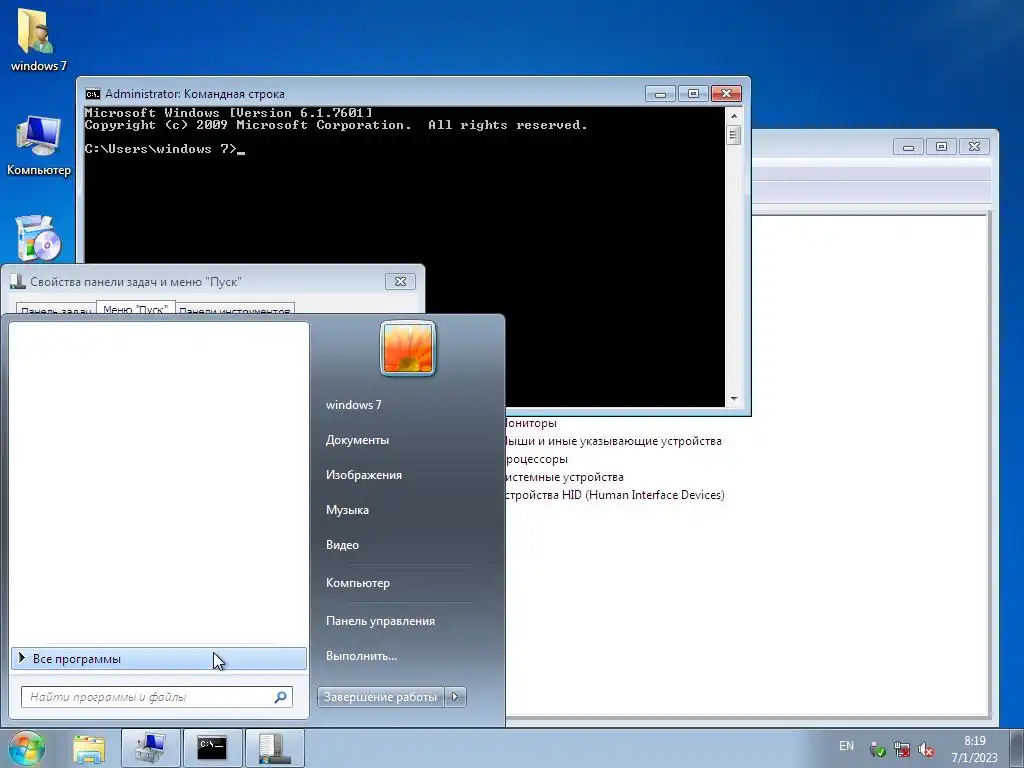Click the EN language indicator
Screen dimensions: 1024x768
(x=846, y=746)
